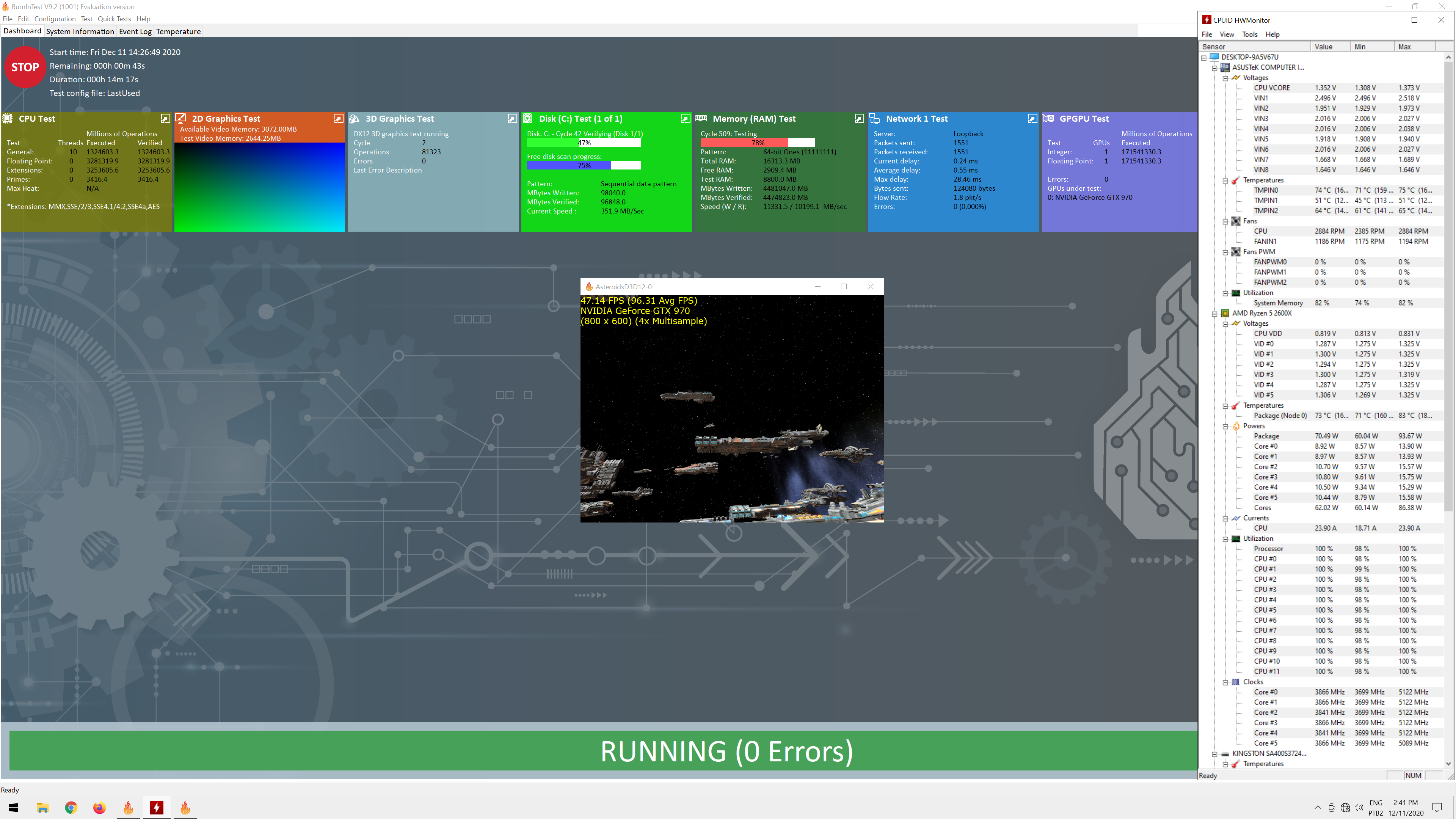Switch to HWMonitor via taskbar icon
This screenshot has width=1456, height=819.
(157, 808)
